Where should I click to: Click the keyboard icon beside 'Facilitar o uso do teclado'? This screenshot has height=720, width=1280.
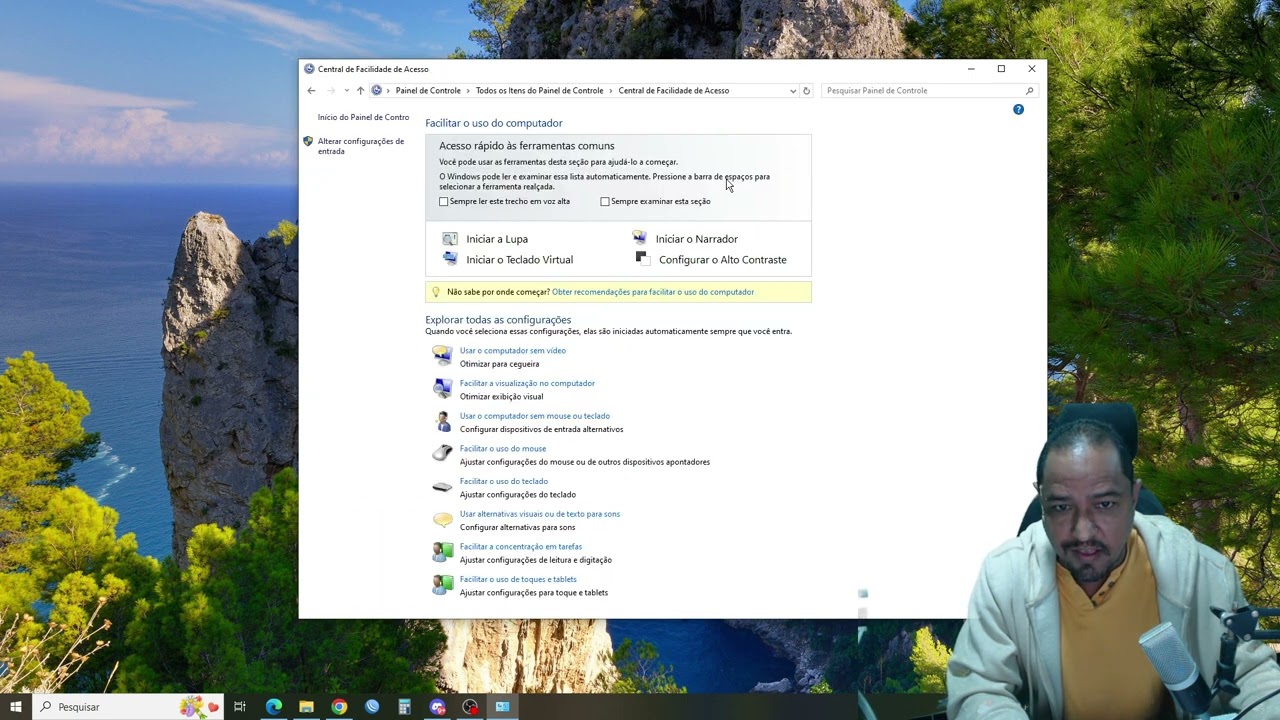click(x=442, y=487)
